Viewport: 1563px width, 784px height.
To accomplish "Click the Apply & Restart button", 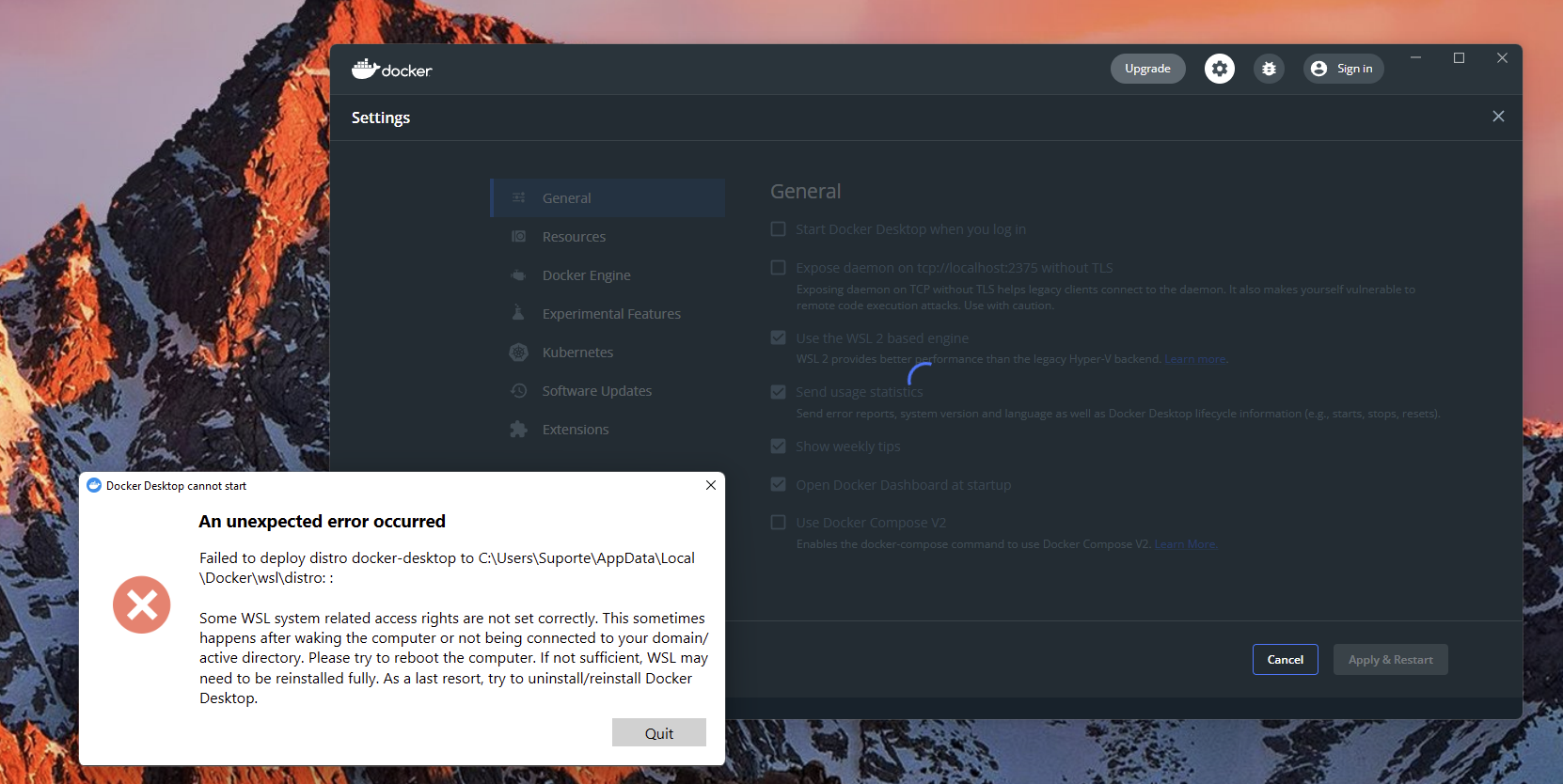I will point(1390,659).
